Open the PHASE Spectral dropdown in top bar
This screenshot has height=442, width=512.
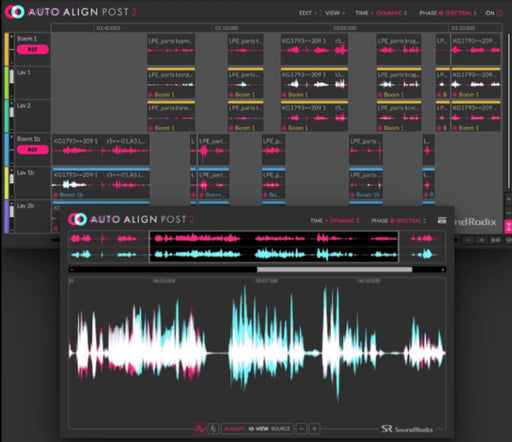[448, 13]
